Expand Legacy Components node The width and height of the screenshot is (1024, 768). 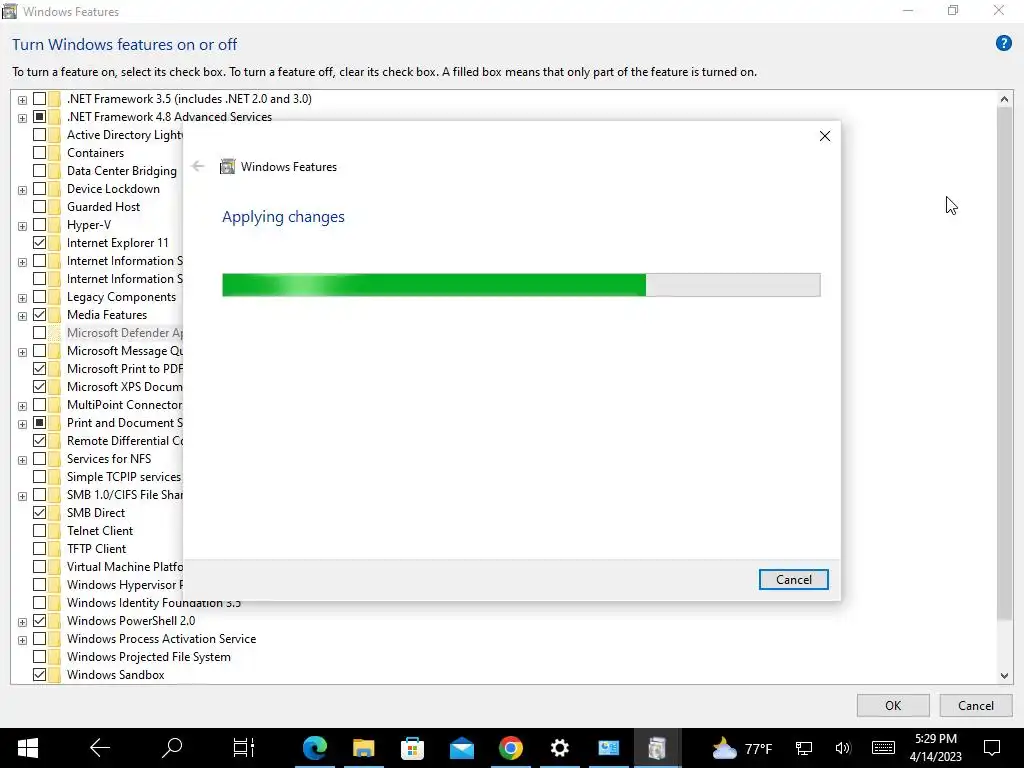pos(22,298)
